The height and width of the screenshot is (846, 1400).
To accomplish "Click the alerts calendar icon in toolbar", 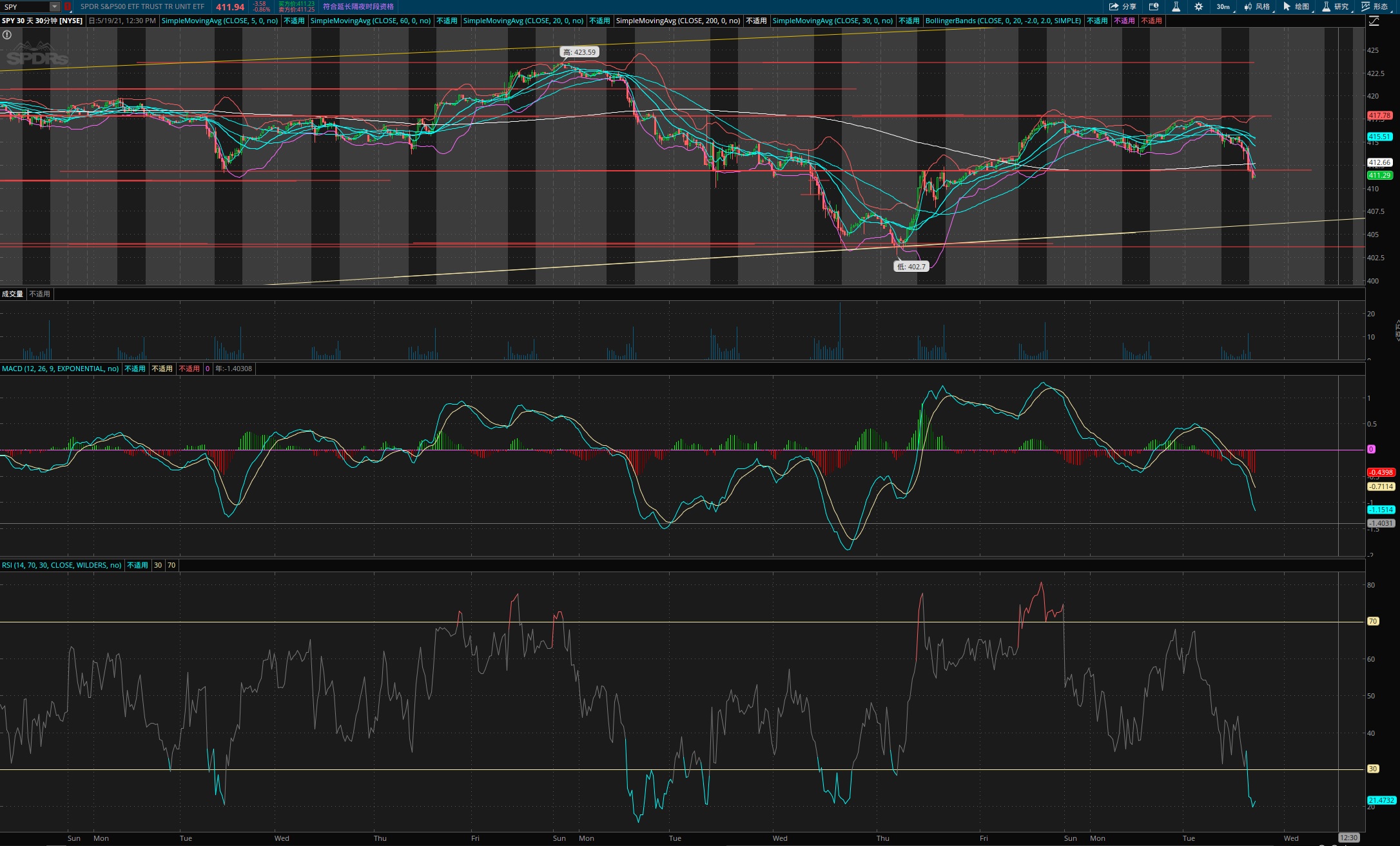I will pyautogui.click(x=1154, y=6).
